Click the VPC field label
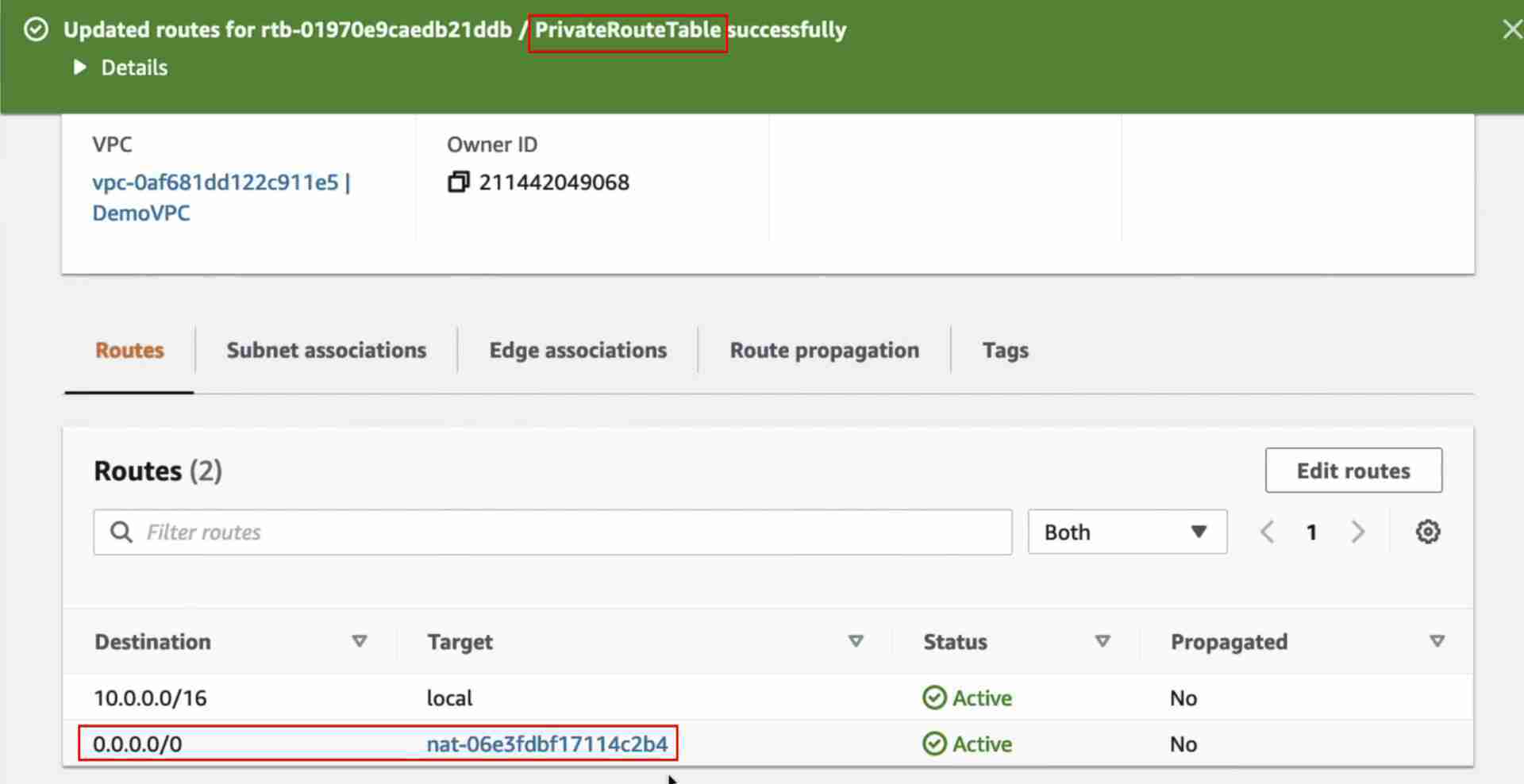This screenshot has height=784, width=1524. [112, 144]
